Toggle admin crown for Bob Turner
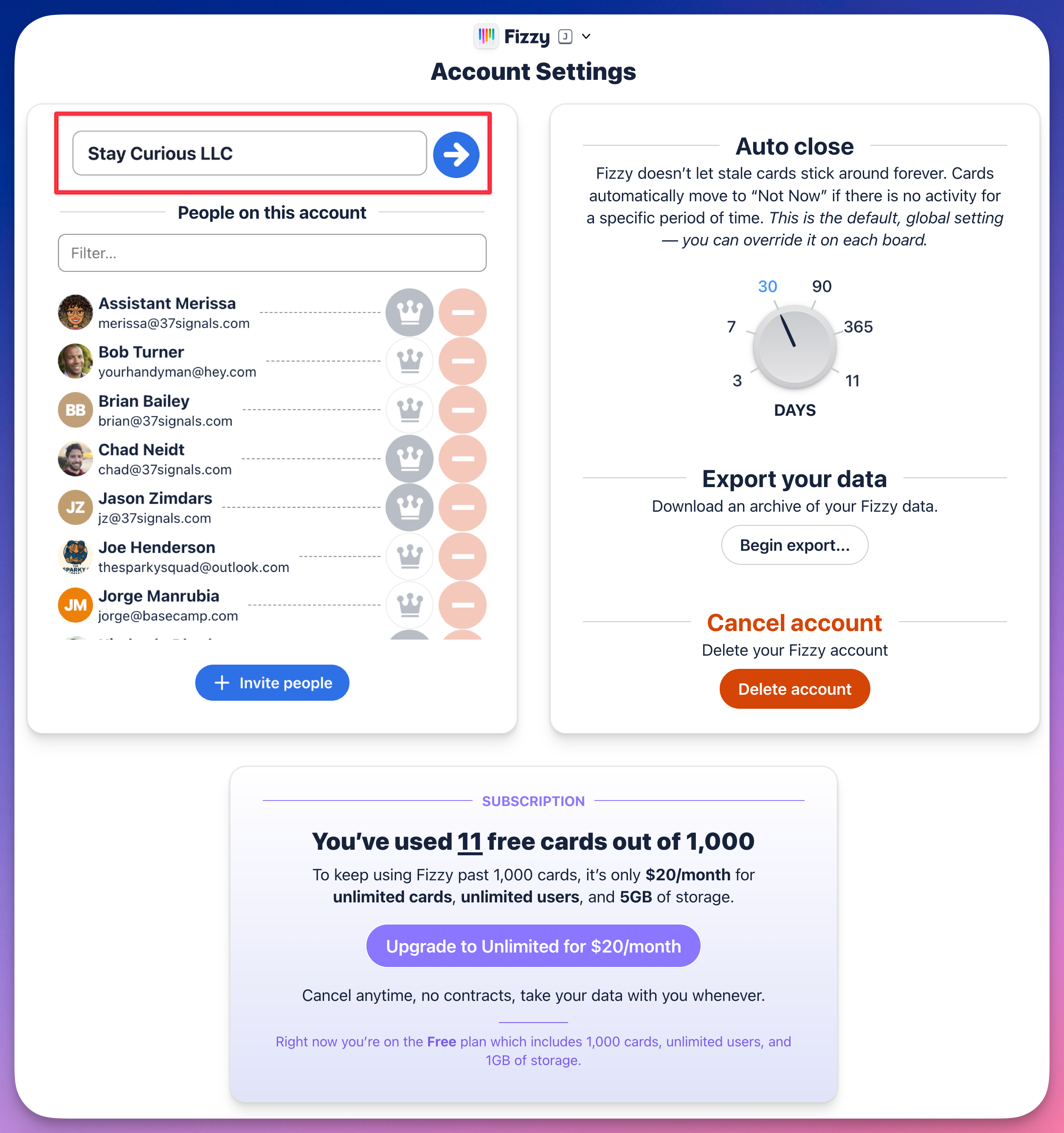This screenshot has height=1133, width=1064. [x=410, y=361]
